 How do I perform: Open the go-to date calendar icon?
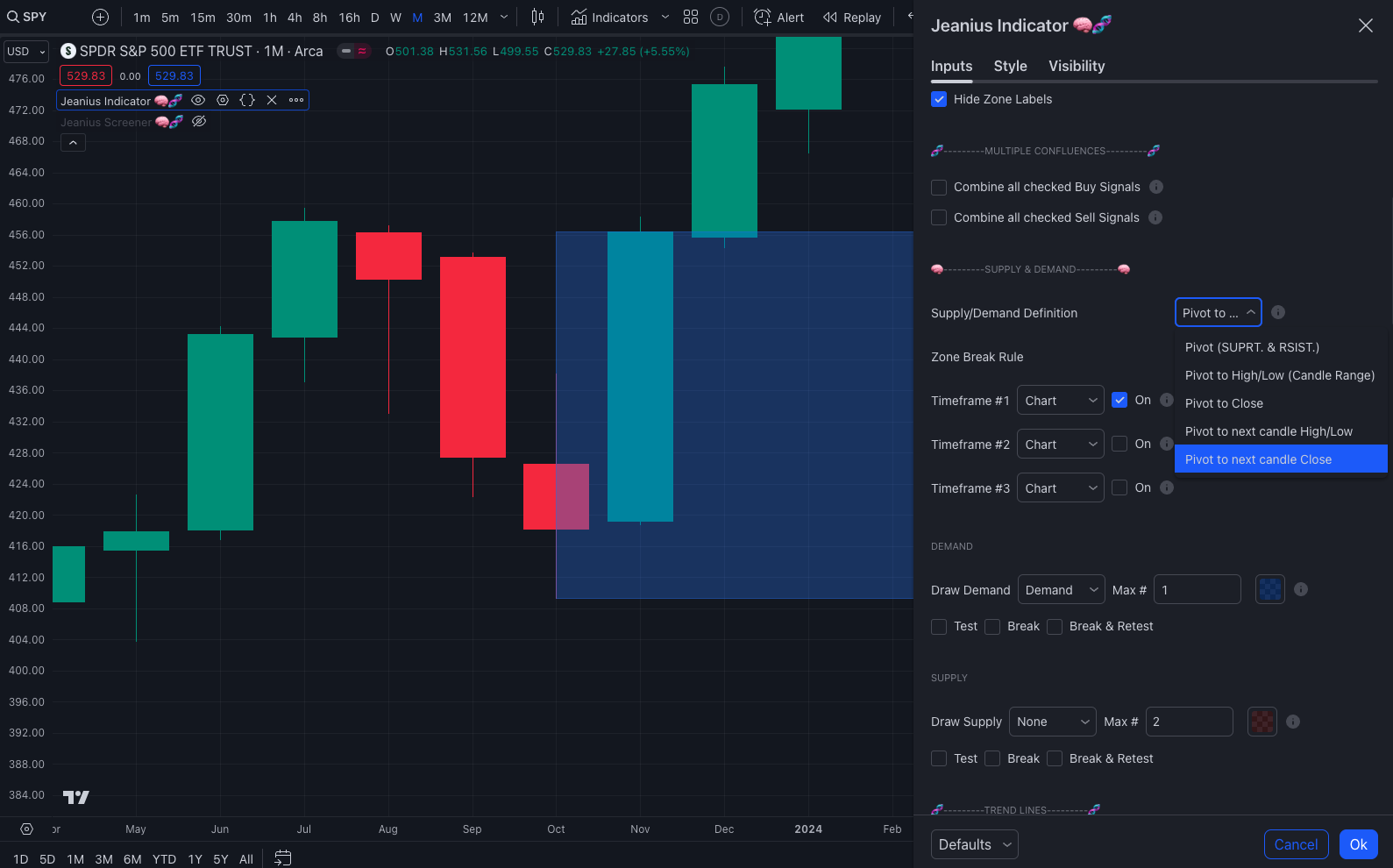point(282,857)
